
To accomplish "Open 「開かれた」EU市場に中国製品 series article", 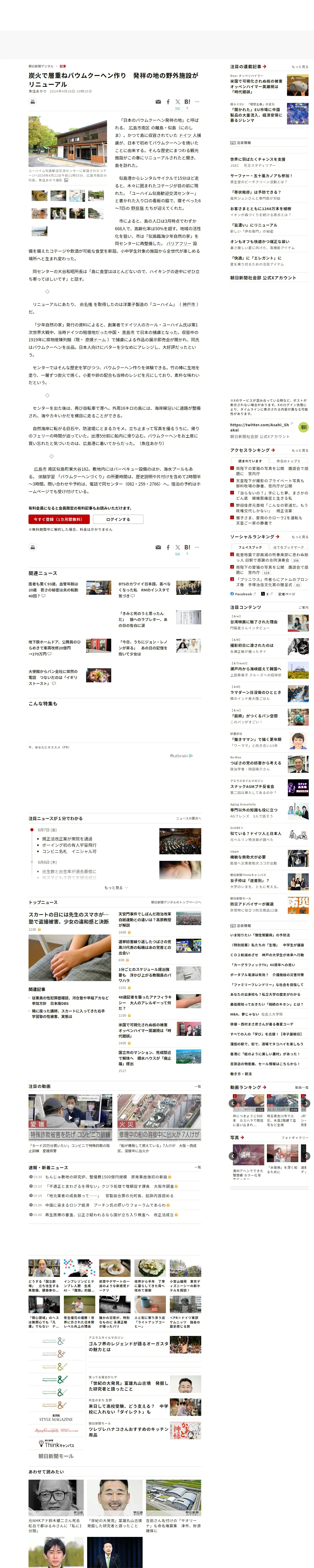I will (x=256, y=115).
